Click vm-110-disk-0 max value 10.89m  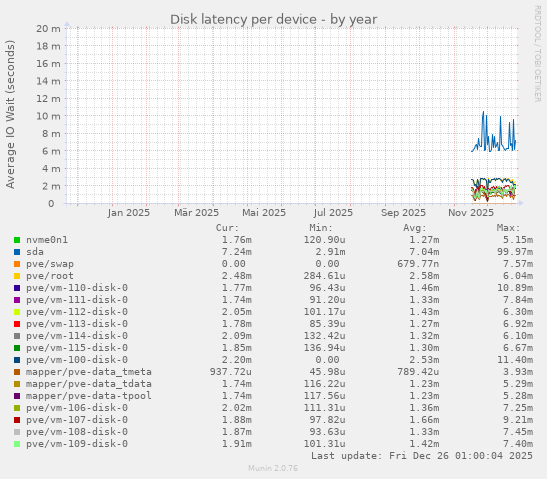tap(515, 288)
